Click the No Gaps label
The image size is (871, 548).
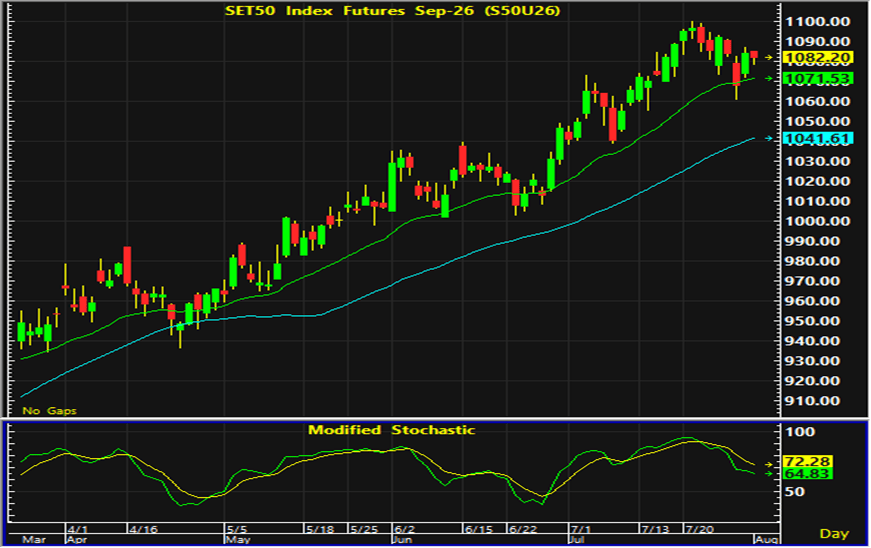(49, 411)
